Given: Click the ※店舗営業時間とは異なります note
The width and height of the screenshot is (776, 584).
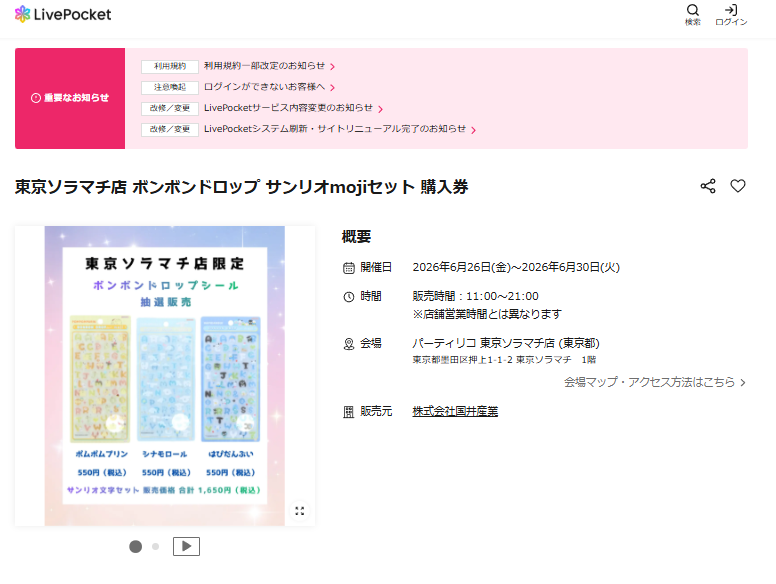Looking at the screenshot, I should [487, 314].
